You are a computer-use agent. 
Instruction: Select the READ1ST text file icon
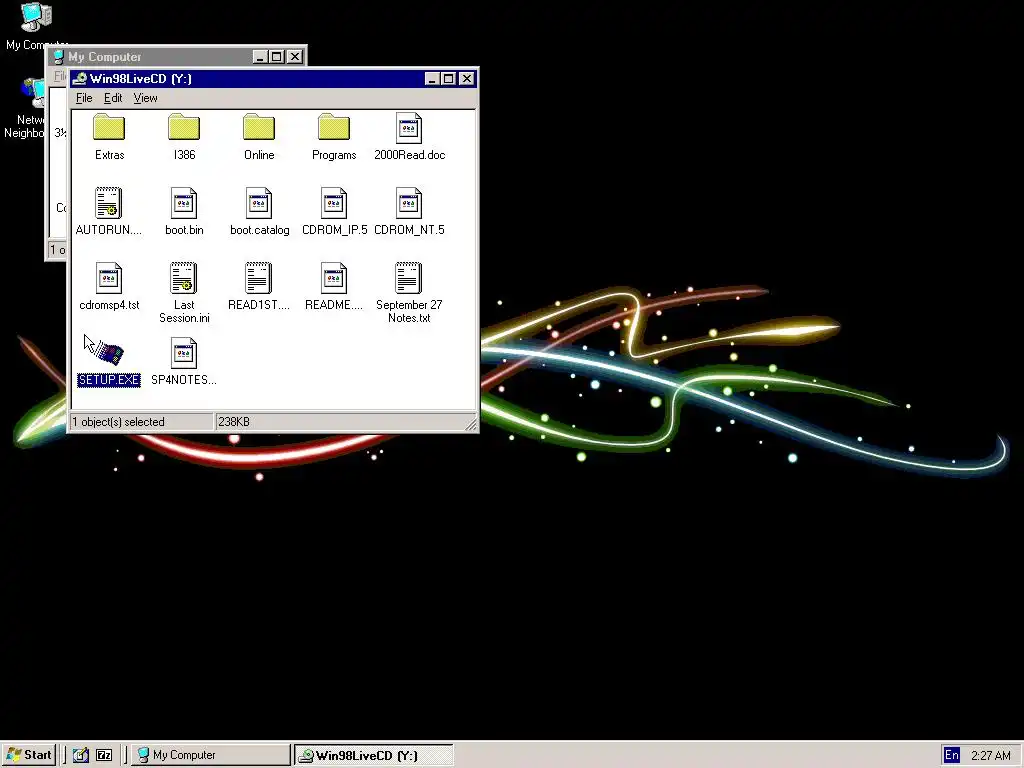pyautogui.click(x=259, y=278)
